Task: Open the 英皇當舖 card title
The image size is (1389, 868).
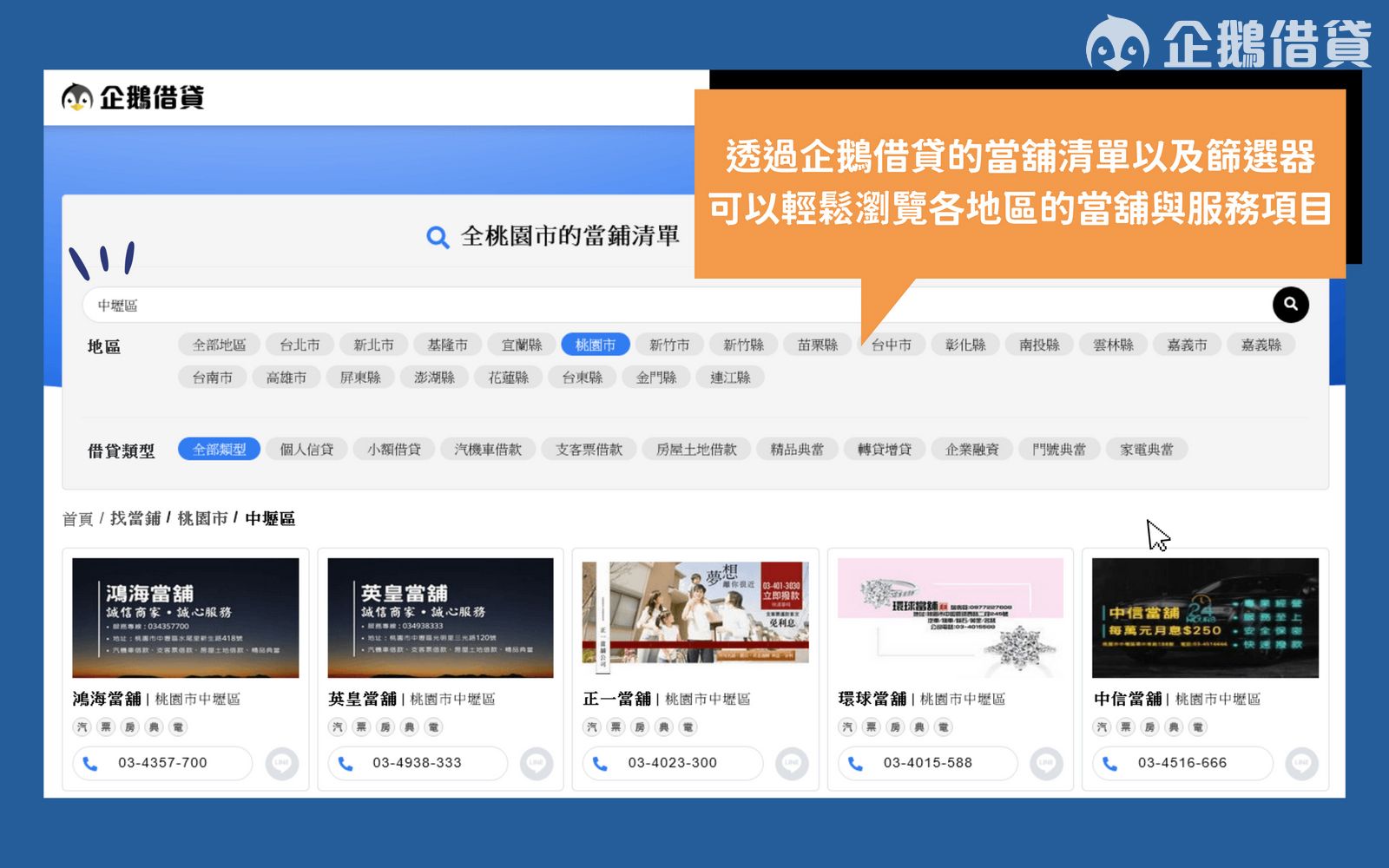Action: pos(362,699)
